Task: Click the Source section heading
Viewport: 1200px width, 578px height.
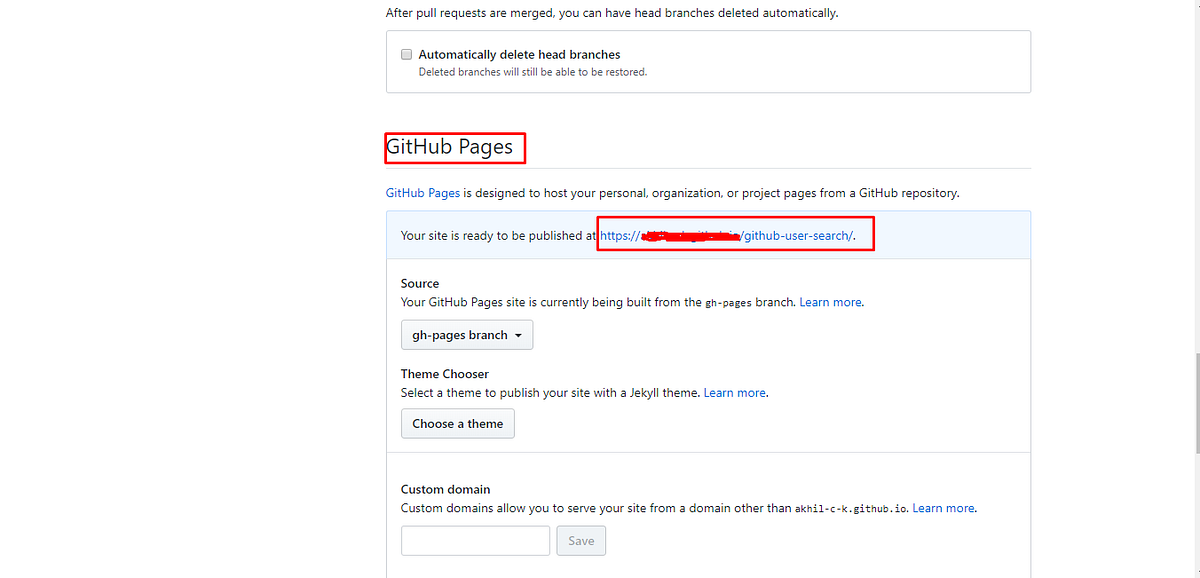Action: point(419,283)
